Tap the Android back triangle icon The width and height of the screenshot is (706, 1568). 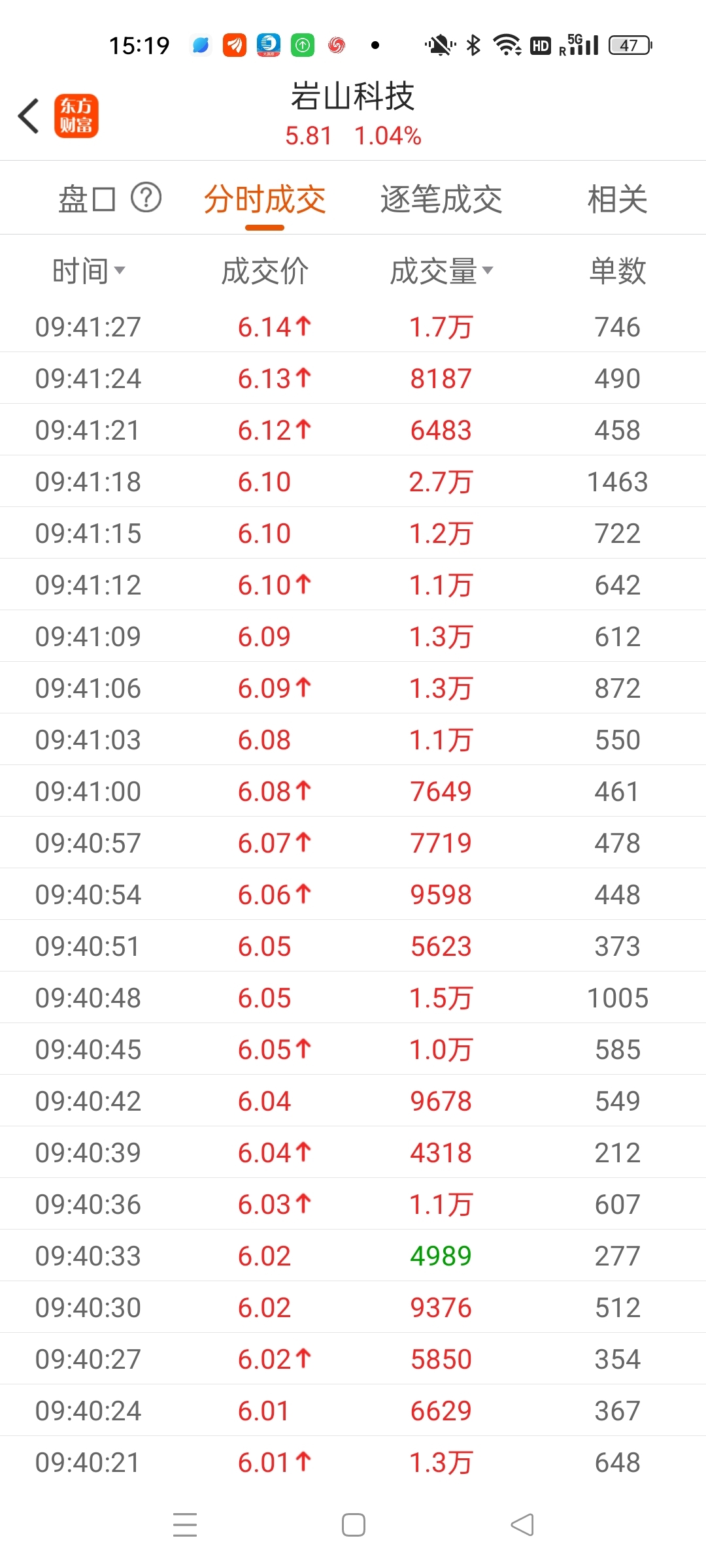pyautogui.click(x=522, y=1525)
